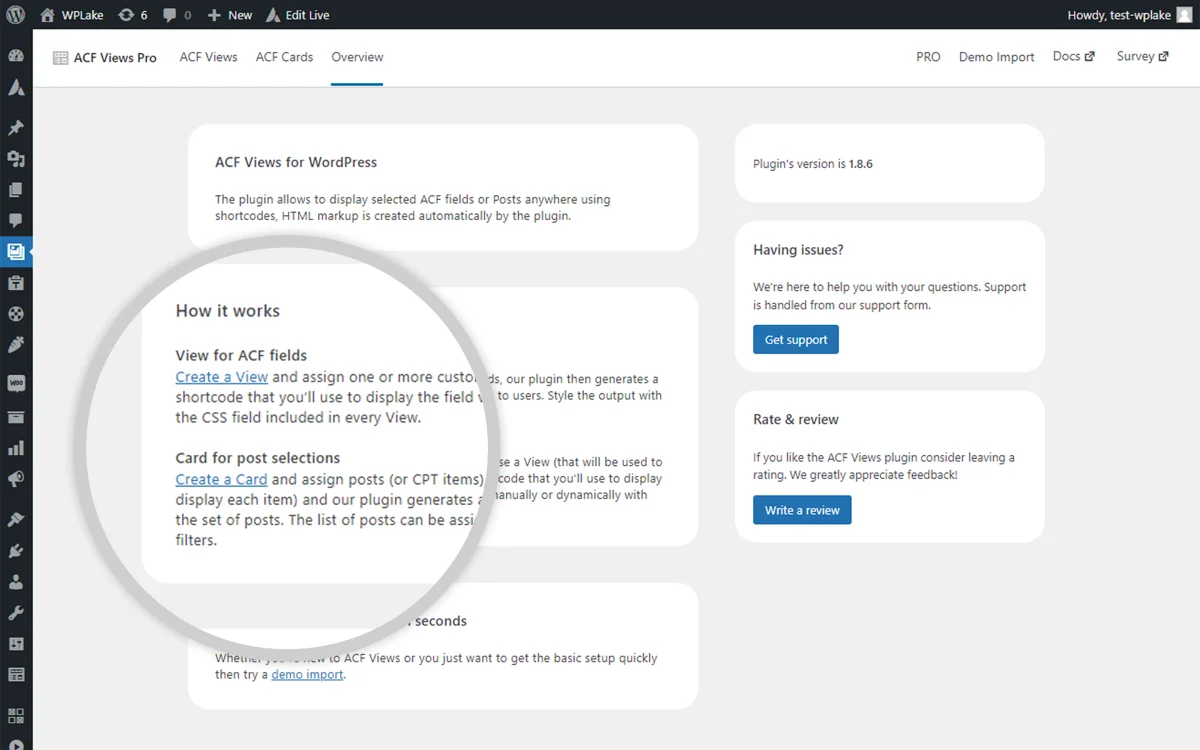Screen dimensions: 1200x750
Task: Open the updates indicator showing 6
Action: click(x=132, y=15)
